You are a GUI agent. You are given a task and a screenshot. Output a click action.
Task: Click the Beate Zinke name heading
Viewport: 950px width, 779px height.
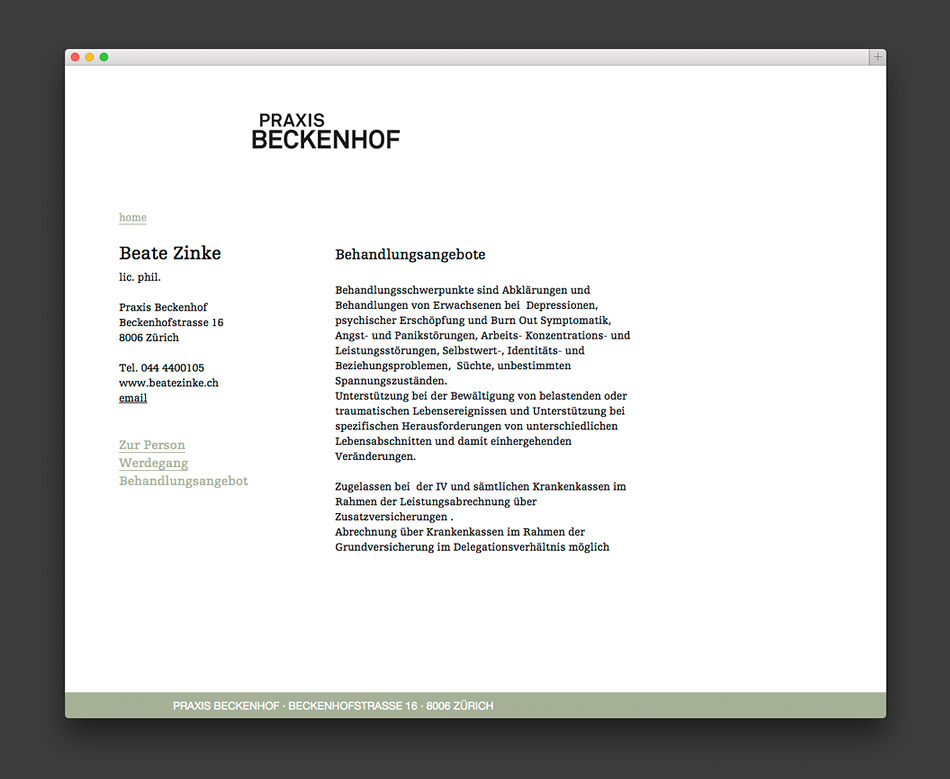pyautogui.click(x=170, y=253)
